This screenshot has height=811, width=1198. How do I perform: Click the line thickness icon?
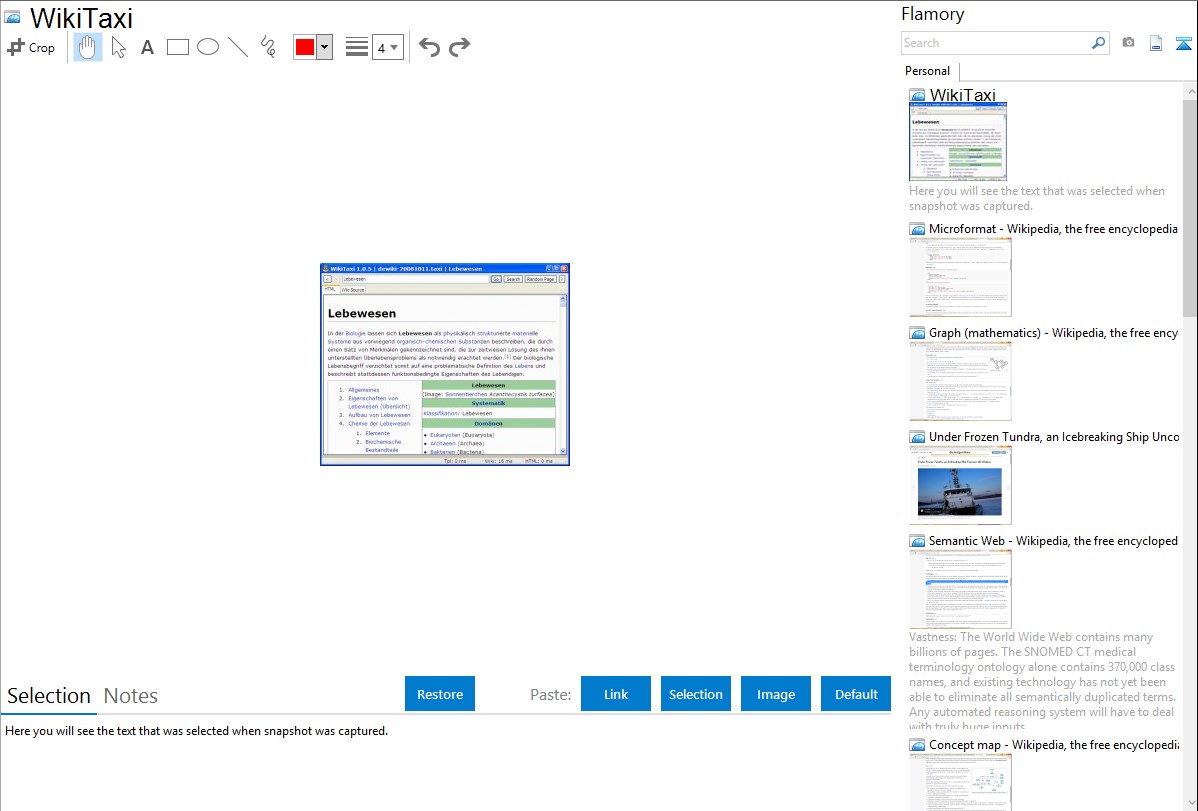(x=356, y=47)
